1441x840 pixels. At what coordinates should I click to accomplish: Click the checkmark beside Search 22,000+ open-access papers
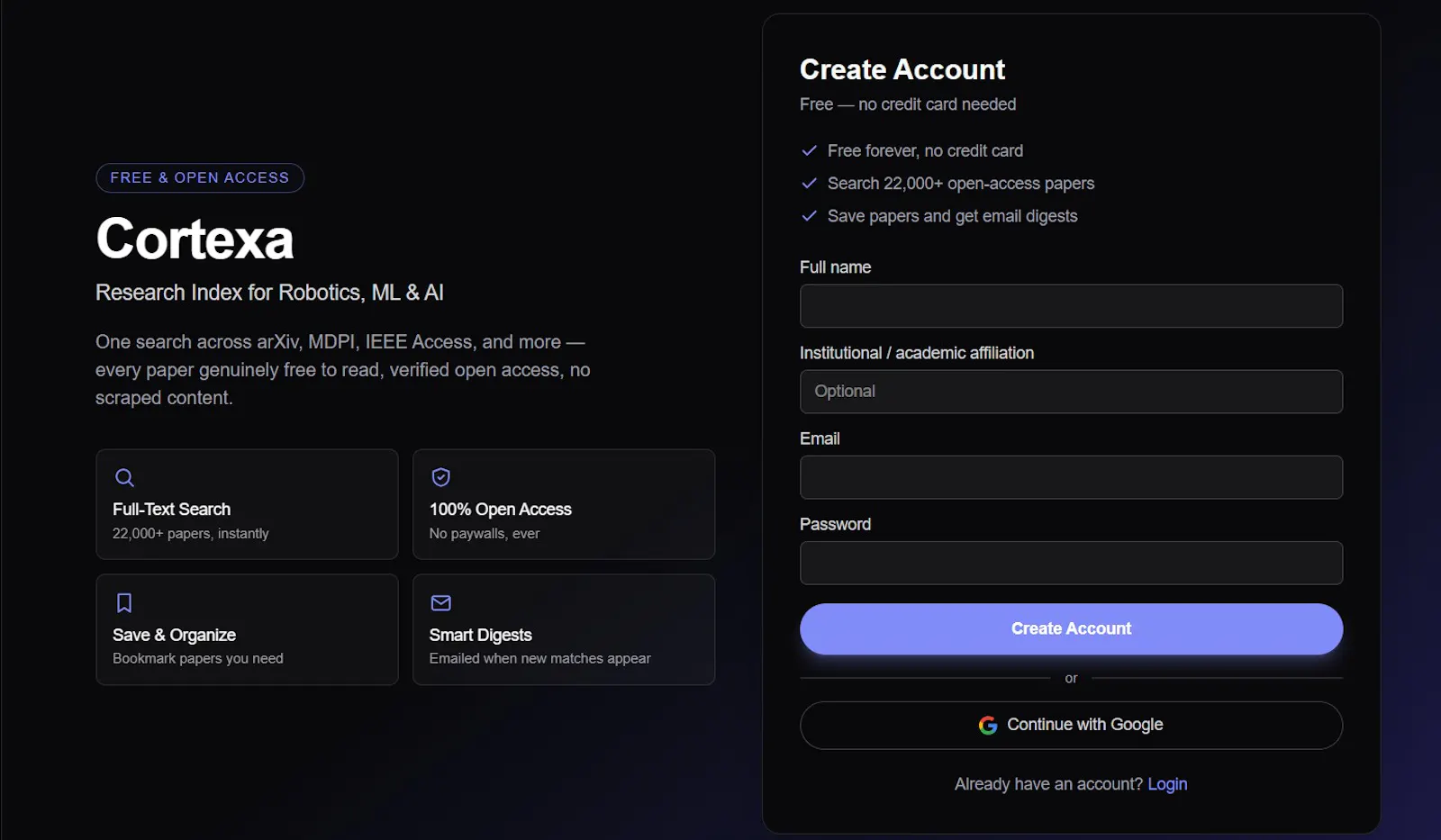point(810,183)
